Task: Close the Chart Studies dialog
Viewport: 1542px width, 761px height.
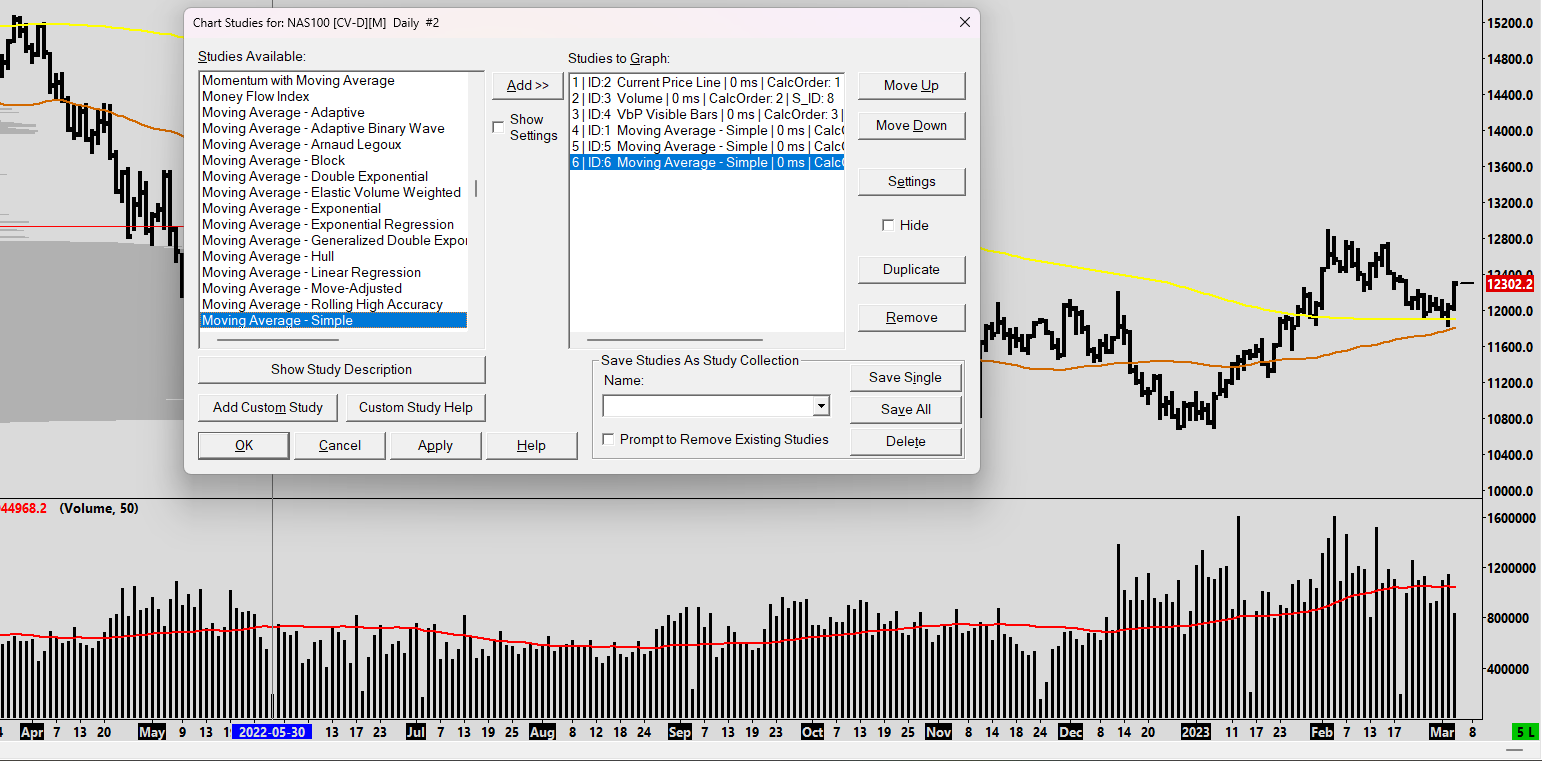Action: pos(964,22)
